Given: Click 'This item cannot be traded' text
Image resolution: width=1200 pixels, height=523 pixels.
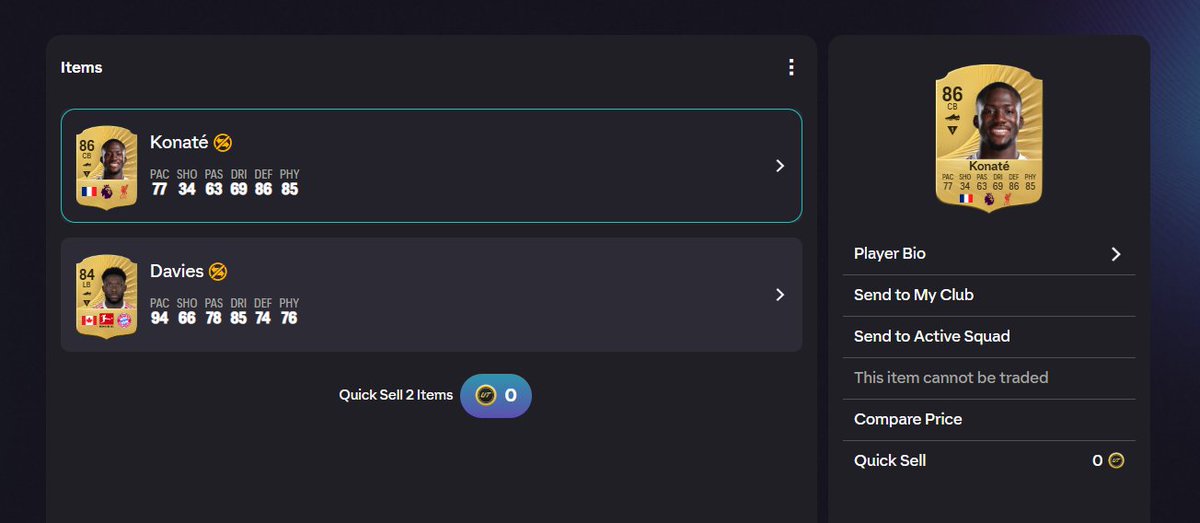Looking at the screenshot, I should [x=951, y=378].
